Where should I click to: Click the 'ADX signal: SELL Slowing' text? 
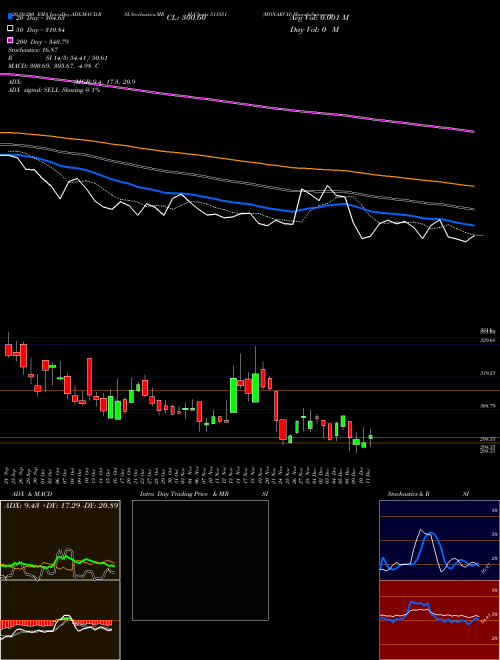[45, 90]
